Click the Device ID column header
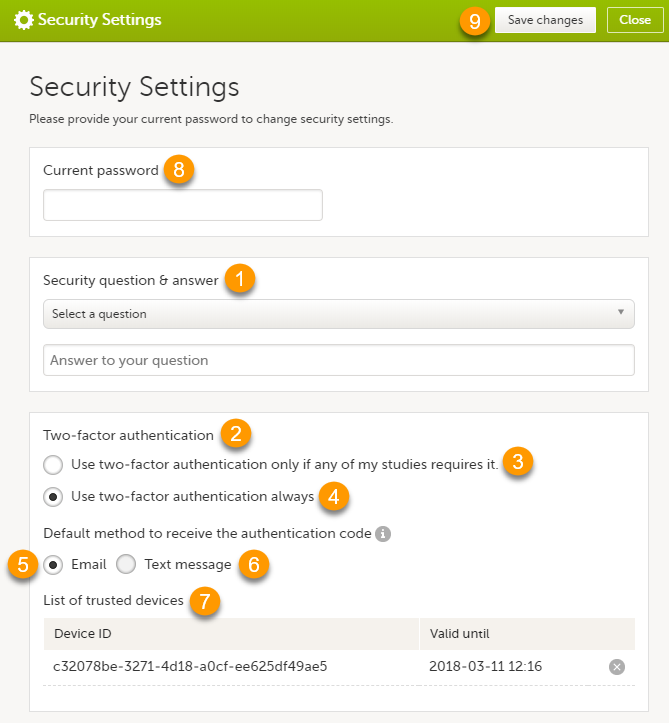 [x=230, y=634]
